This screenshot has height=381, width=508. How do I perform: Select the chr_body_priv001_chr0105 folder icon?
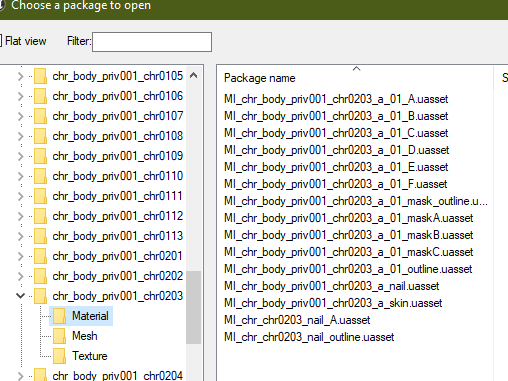[40, 76]
